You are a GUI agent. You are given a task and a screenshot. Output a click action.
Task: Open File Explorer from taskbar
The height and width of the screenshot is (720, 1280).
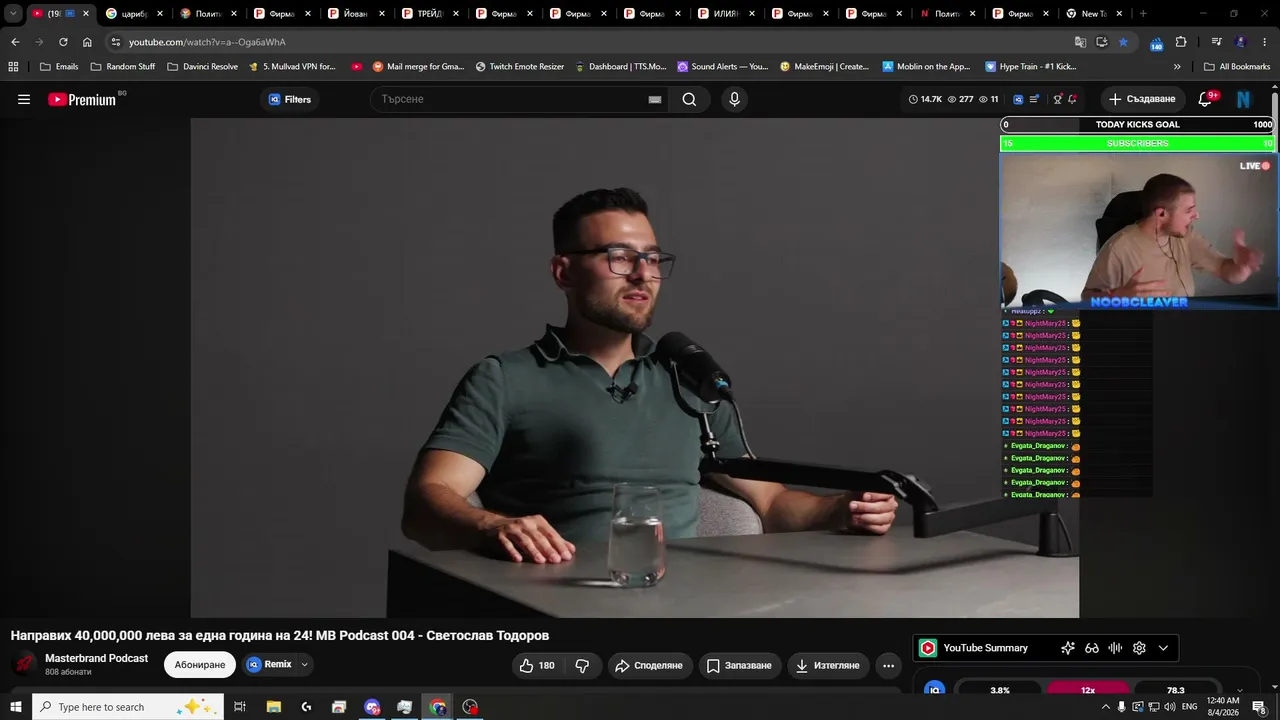[274, 707]
